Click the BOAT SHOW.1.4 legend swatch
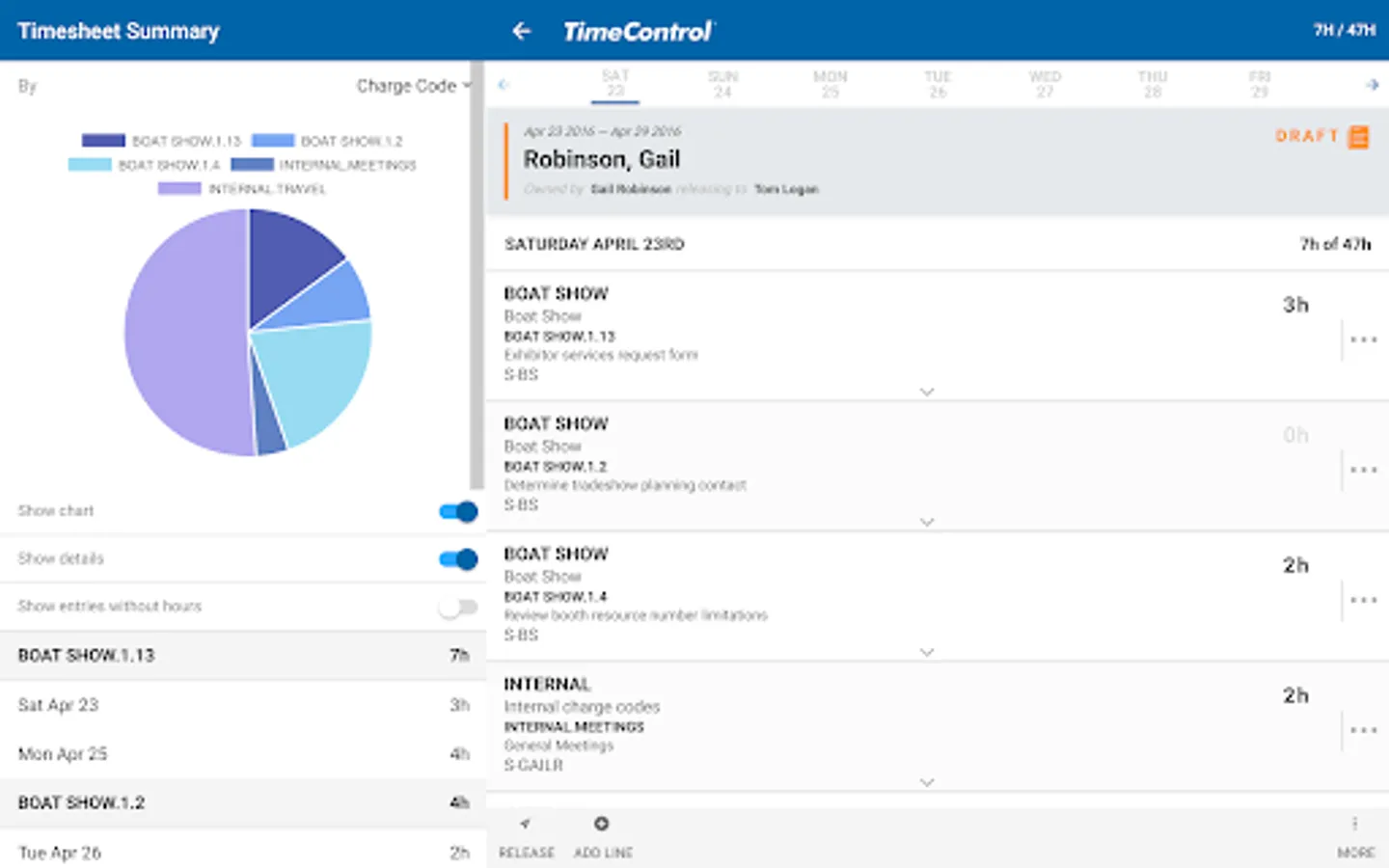This screenshot has height=868, width=1389. click(90, 165)
